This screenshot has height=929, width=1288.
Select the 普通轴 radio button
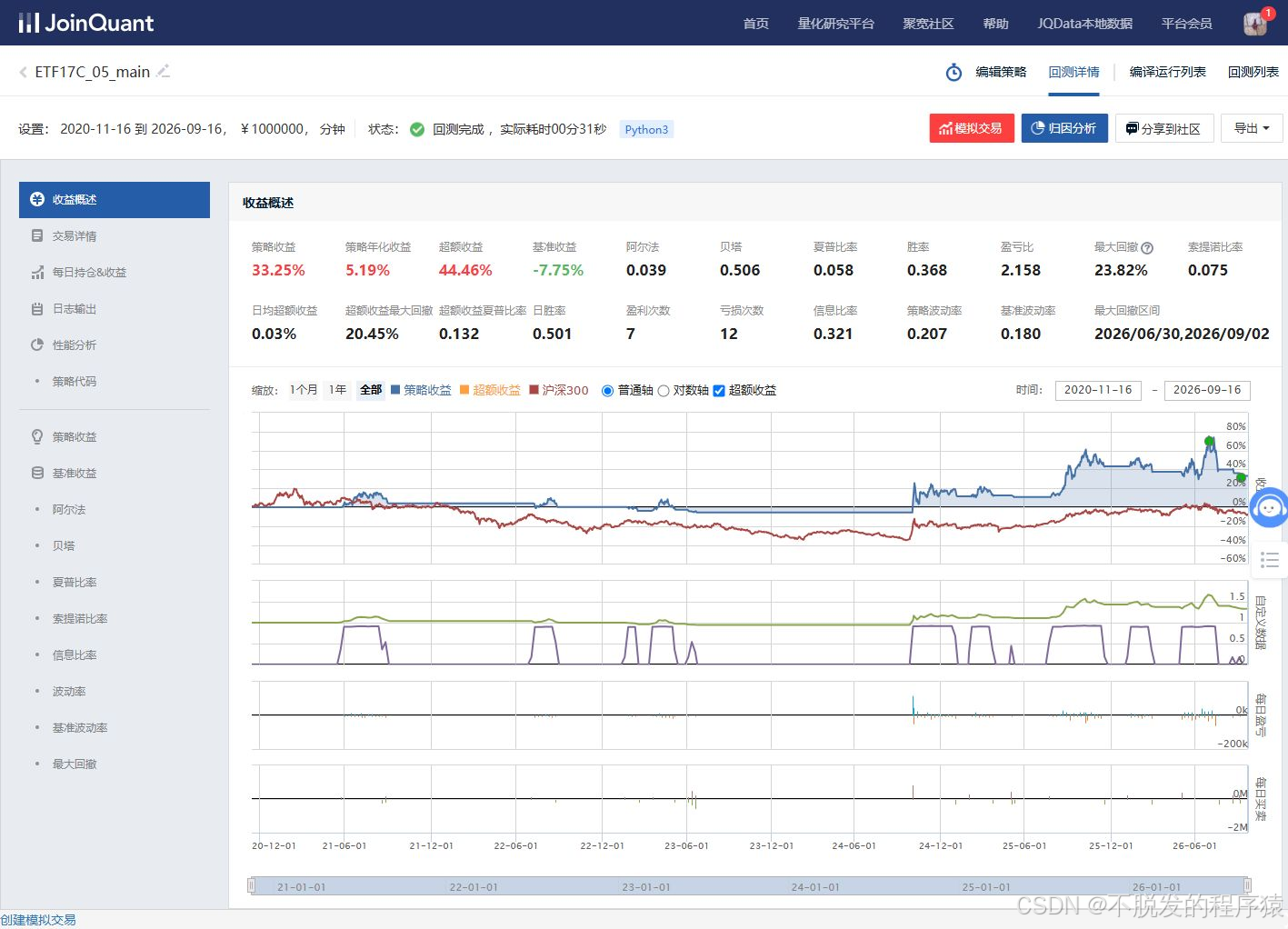tap(608, 391)
